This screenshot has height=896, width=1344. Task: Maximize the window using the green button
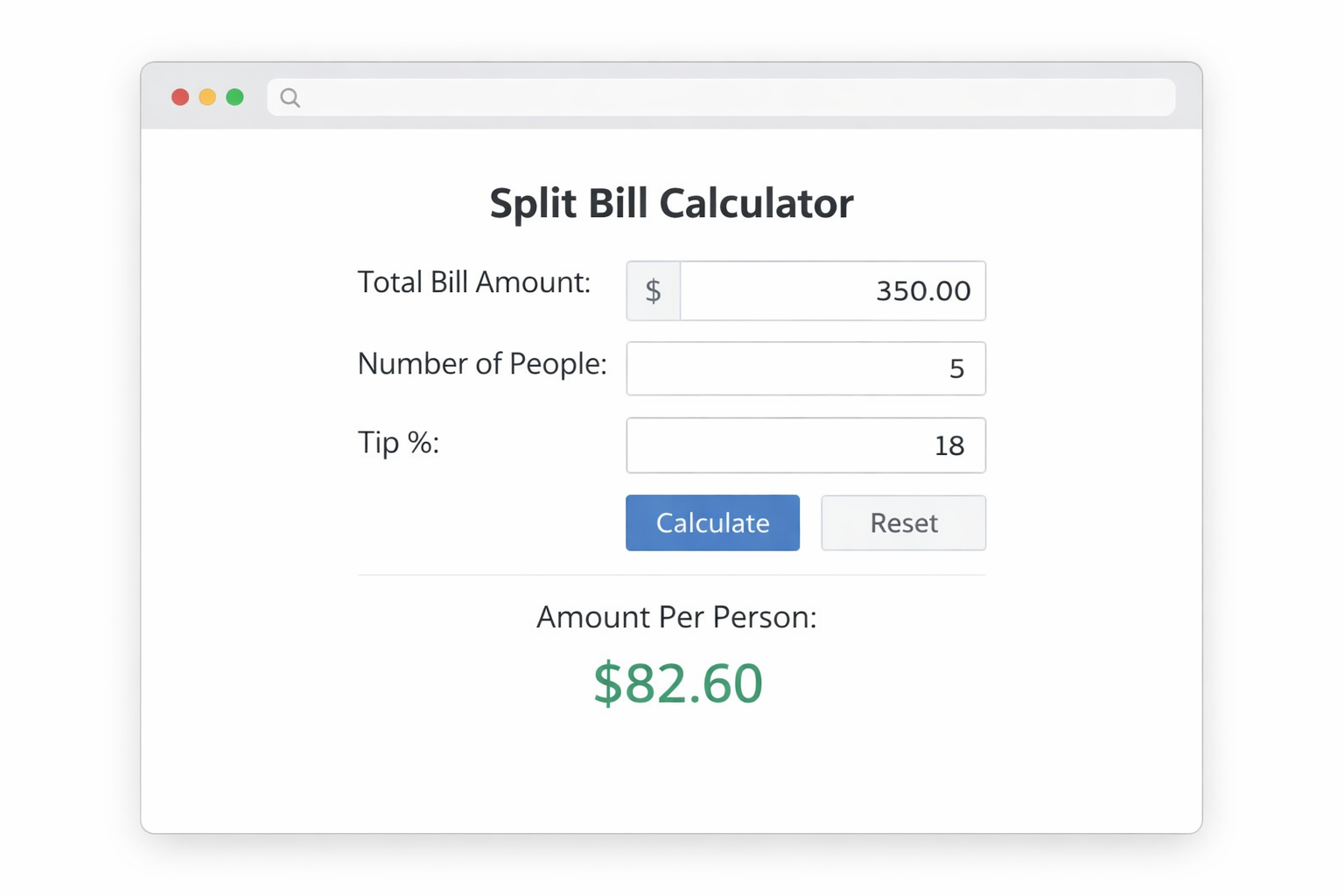pos(234,97)
